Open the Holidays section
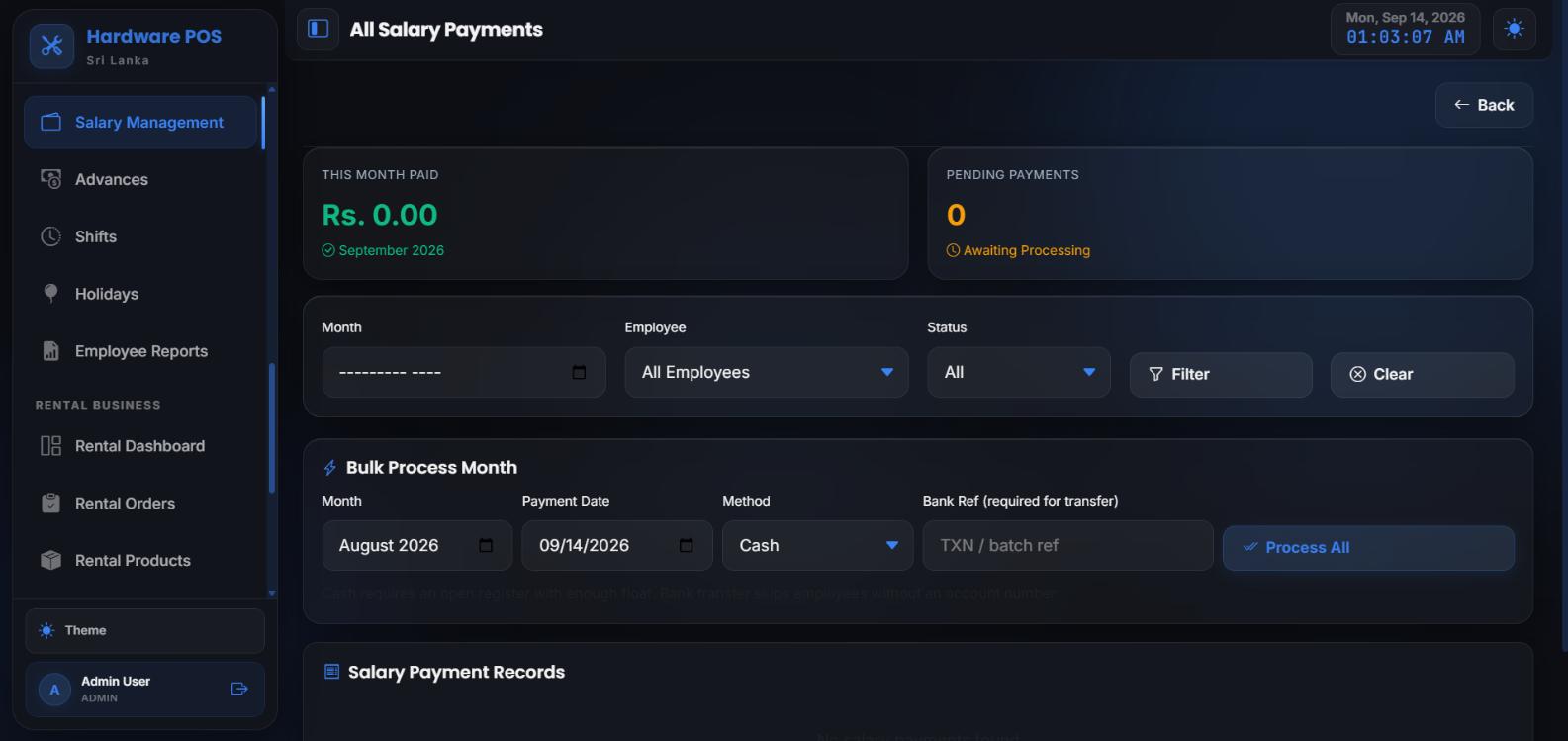The image size is (1568, 741). click(x=140, y=294)
